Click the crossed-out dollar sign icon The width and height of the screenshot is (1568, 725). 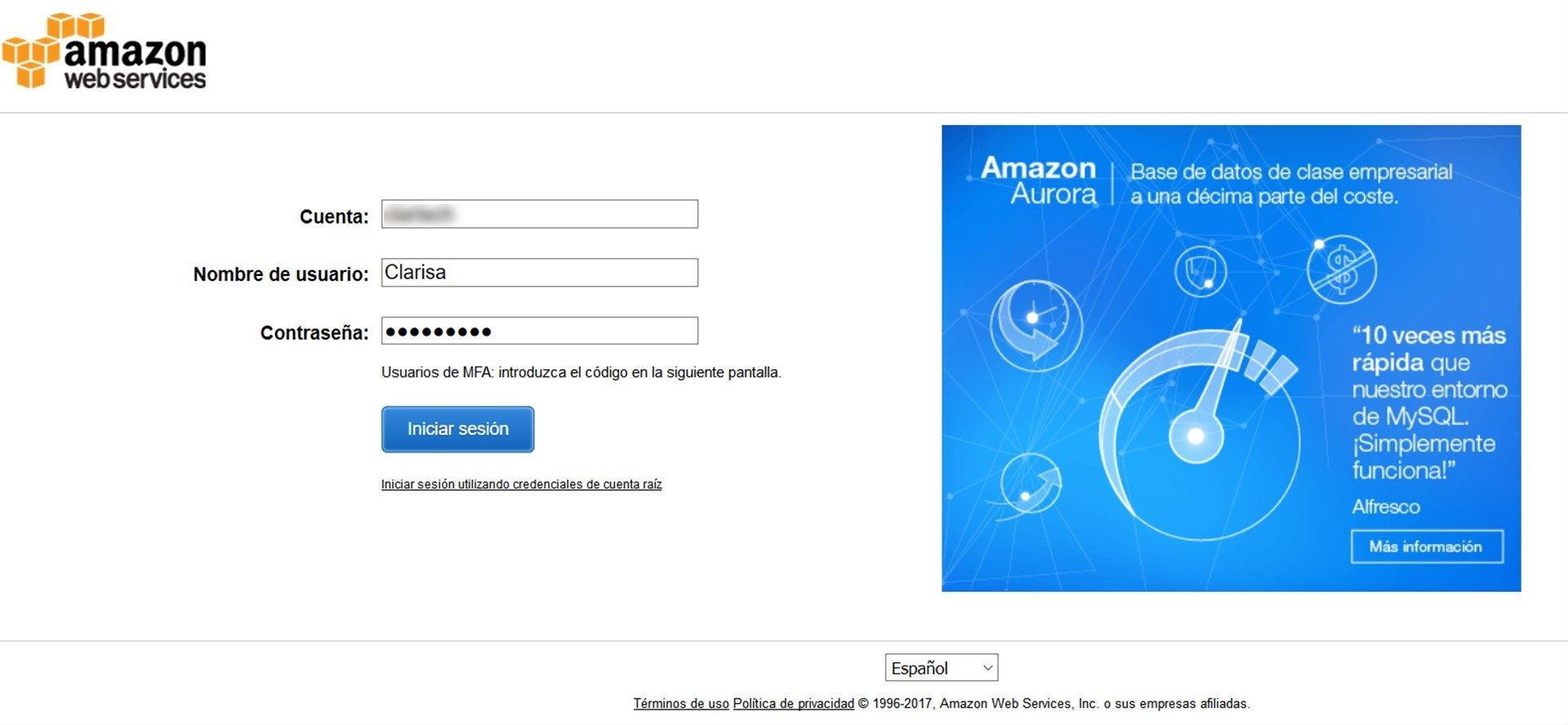coord(1341,269)
